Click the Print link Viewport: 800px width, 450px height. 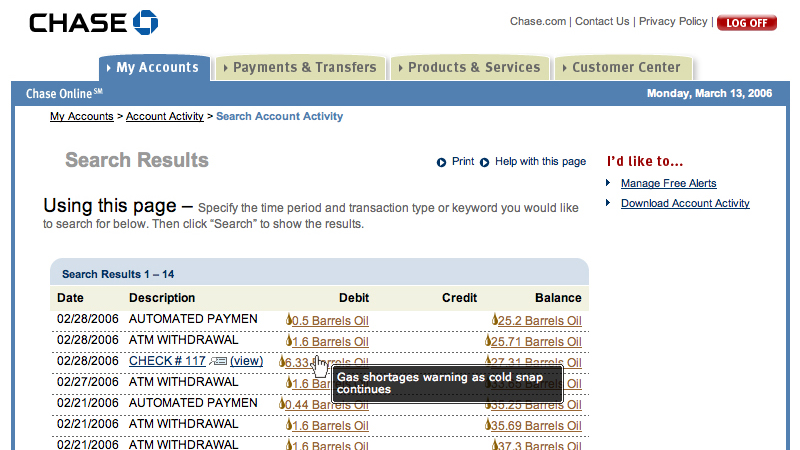tap(463, 162)
